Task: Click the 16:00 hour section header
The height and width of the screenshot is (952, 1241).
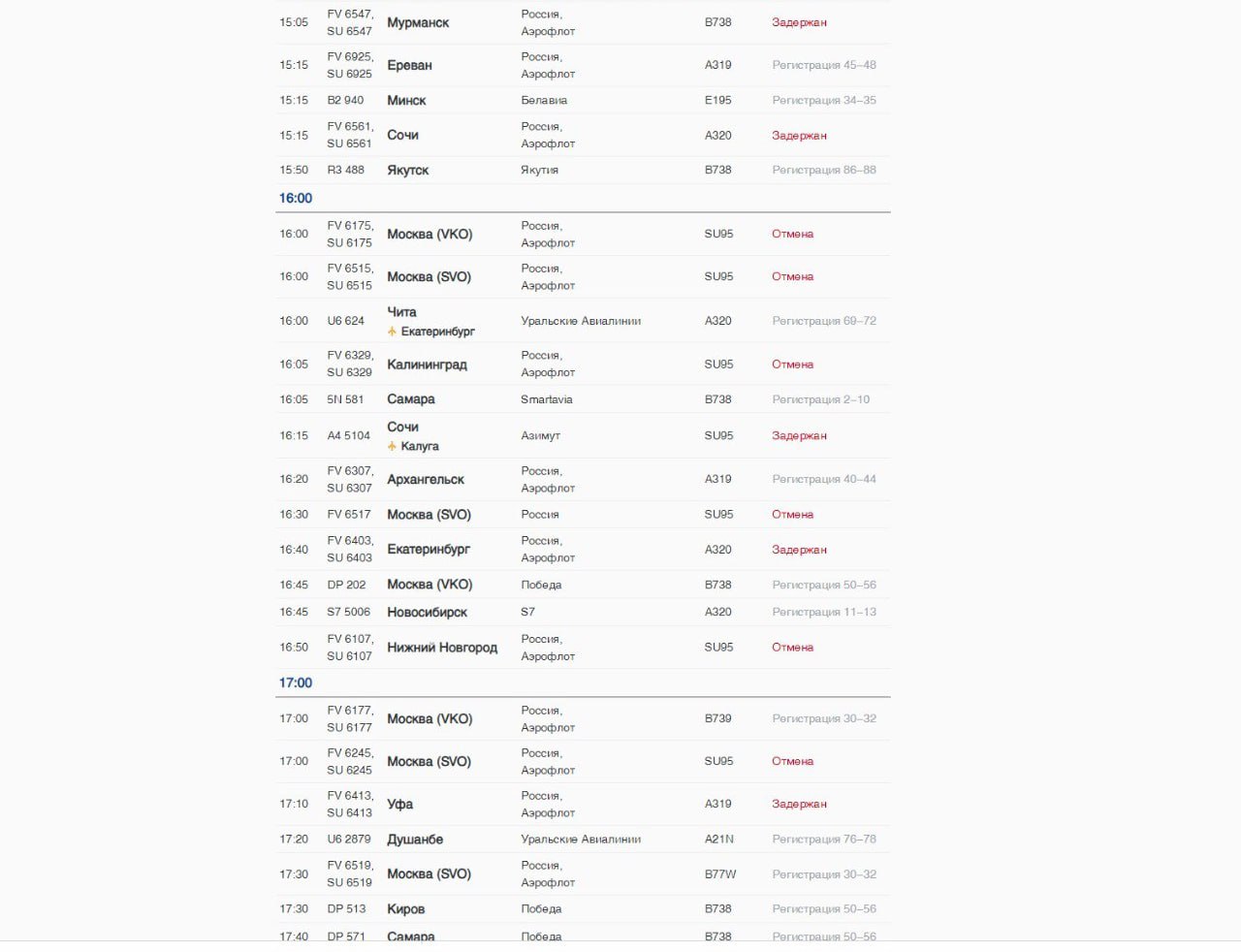Action: click(296, 198)
